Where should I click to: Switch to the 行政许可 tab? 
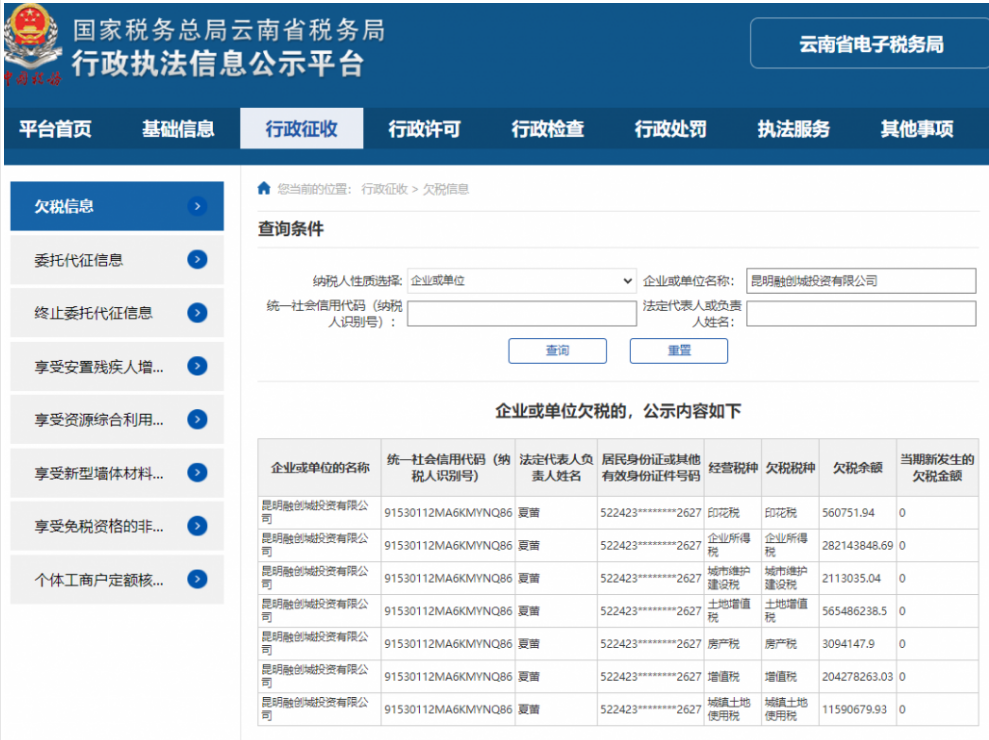424,129
